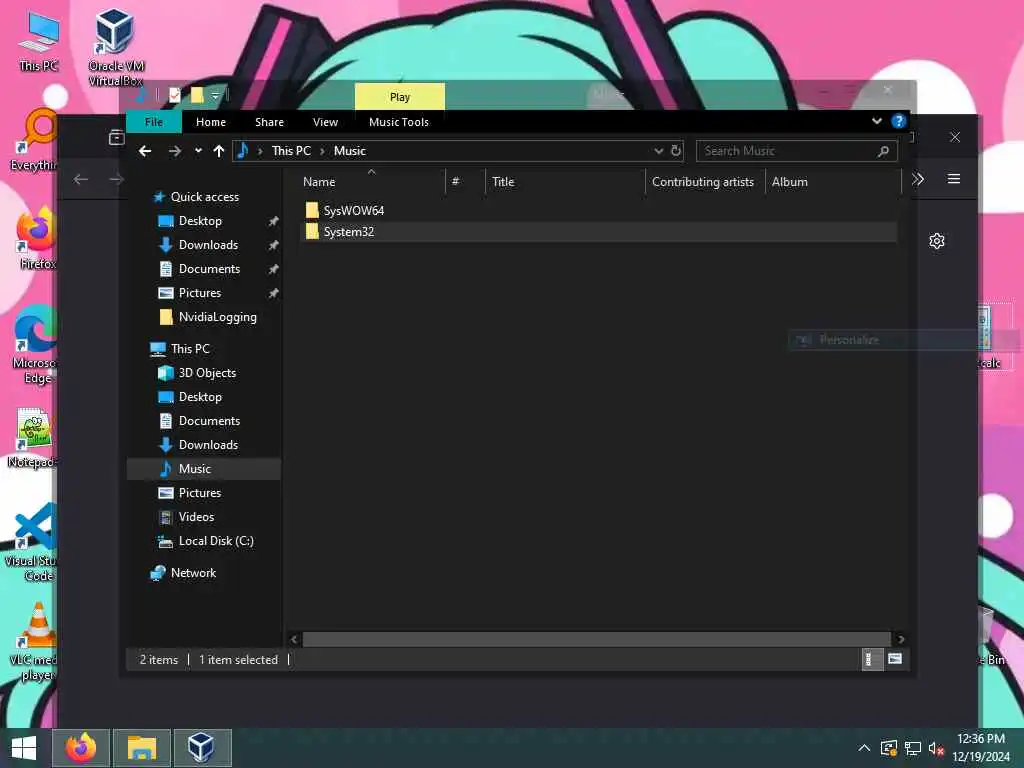Refresh the Music folder view
The height and width of the screenshot is (768, 1024).
pos(676,151)
